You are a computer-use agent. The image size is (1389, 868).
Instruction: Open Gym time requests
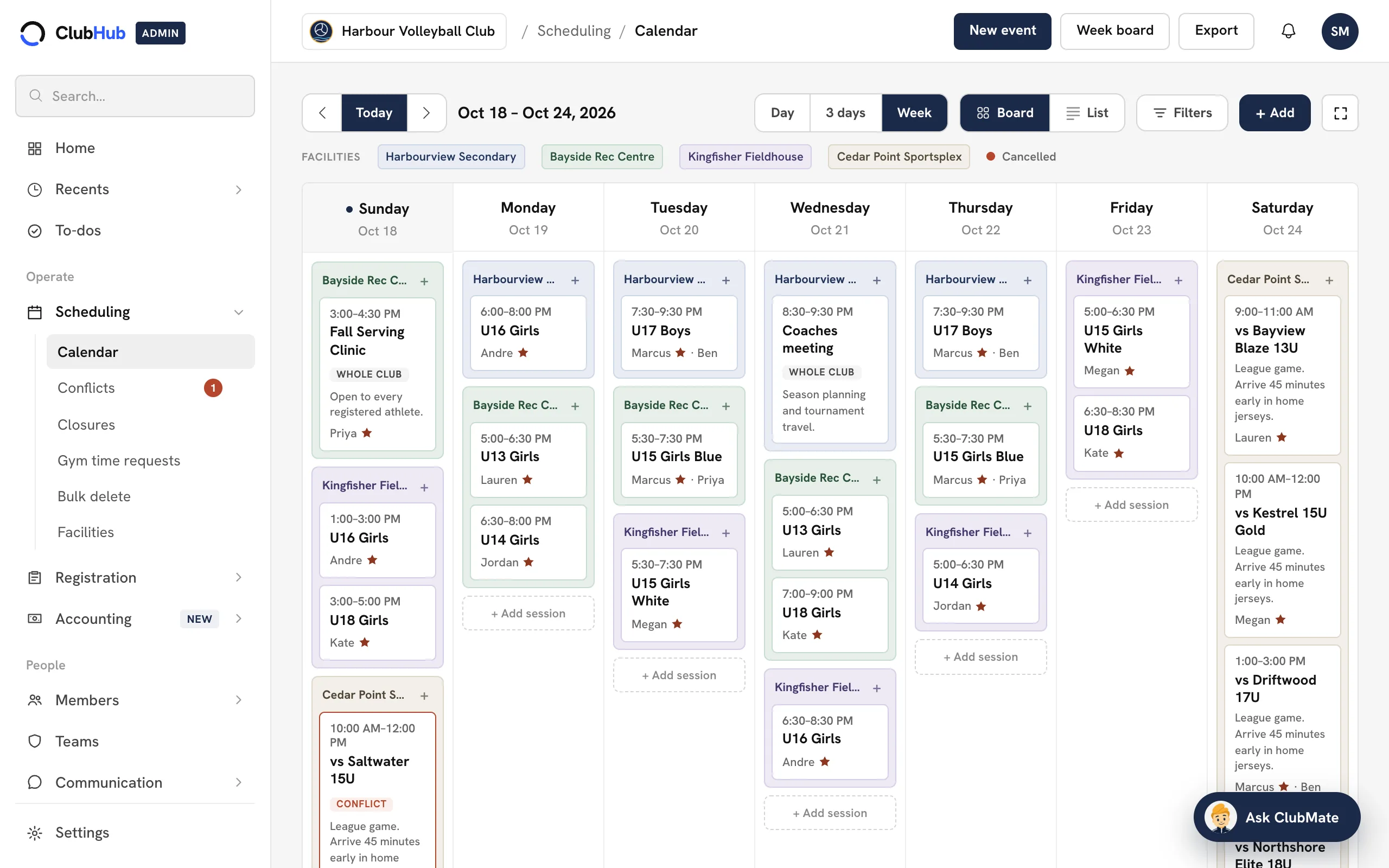pos(150,461)
